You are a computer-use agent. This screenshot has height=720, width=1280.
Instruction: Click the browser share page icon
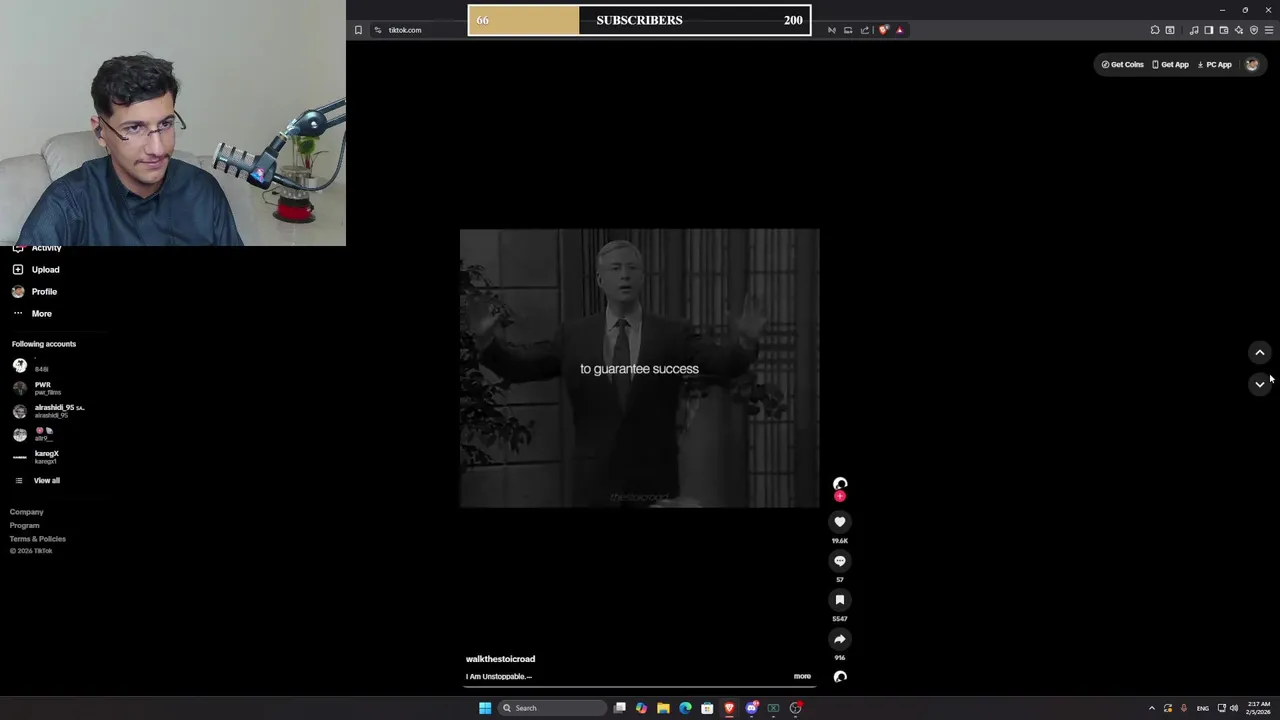(865, 30)
